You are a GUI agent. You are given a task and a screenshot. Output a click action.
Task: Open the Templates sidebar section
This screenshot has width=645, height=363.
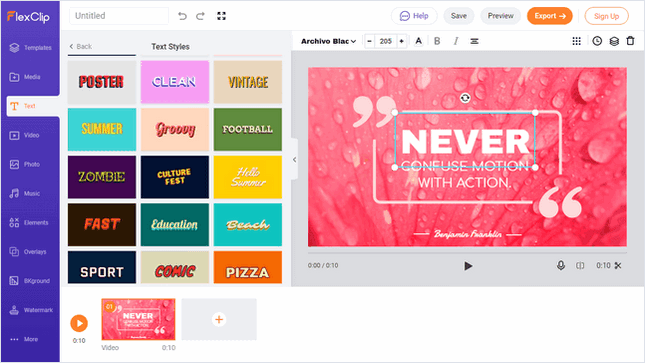(x=30, y=48)
